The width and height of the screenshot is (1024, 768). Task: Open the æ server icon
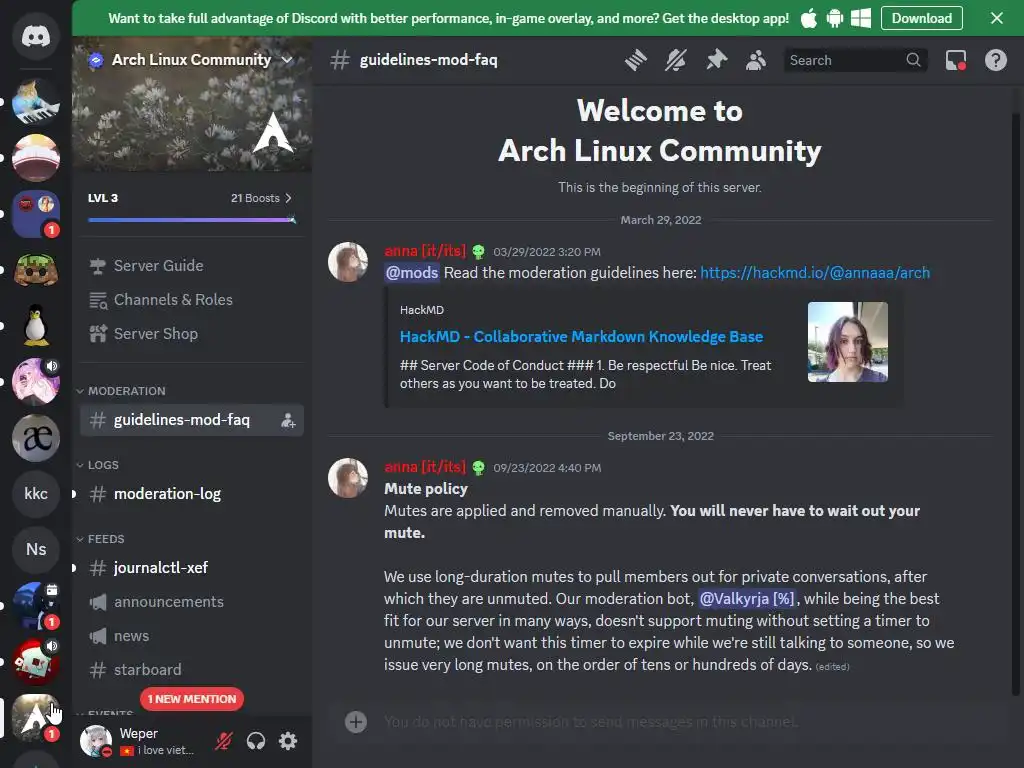pyautogui.click(x=36, y=438)
